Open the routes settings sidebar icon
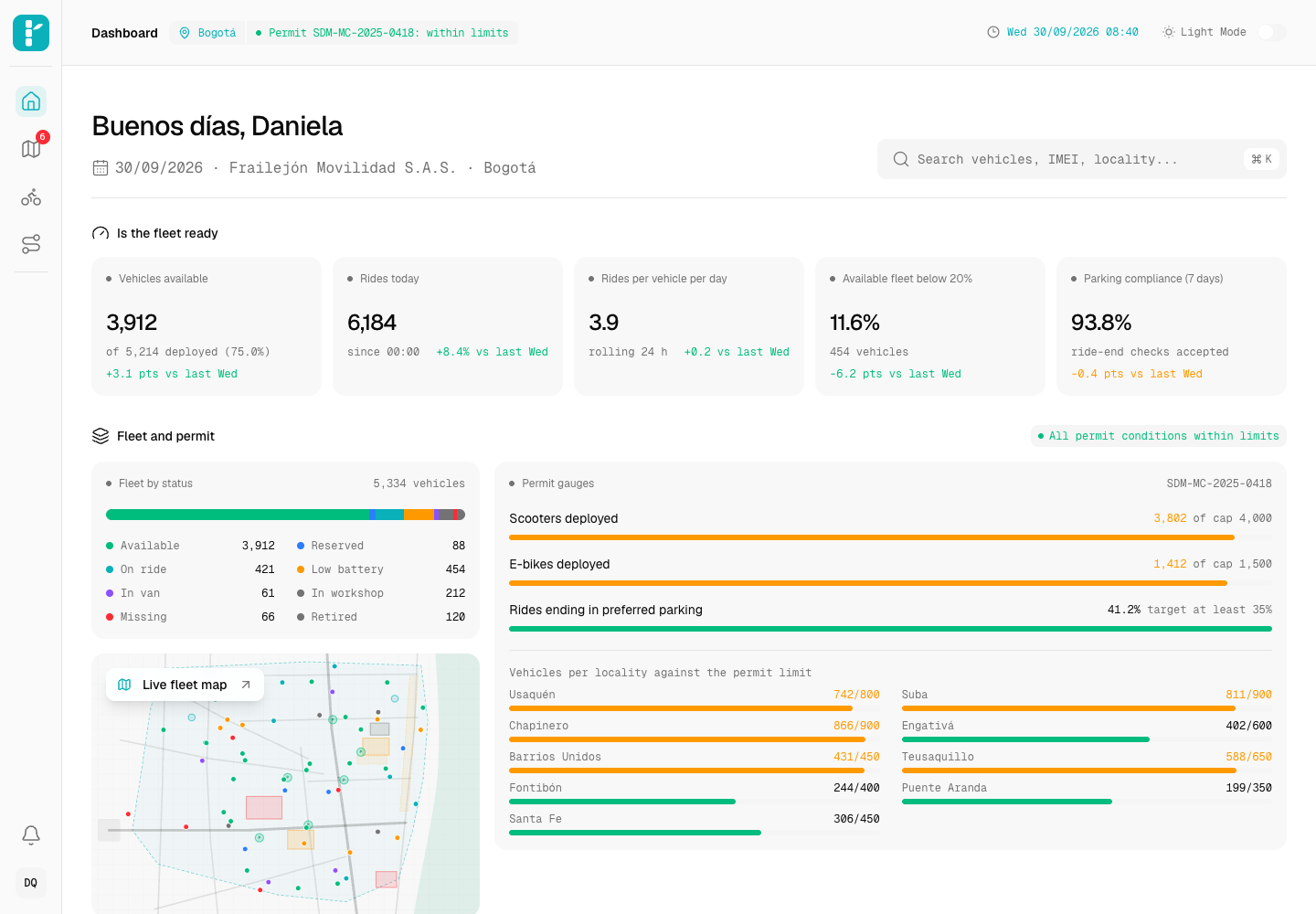Image resolution: width=1316 pixels, height=914 pixels. pos(31,244)
